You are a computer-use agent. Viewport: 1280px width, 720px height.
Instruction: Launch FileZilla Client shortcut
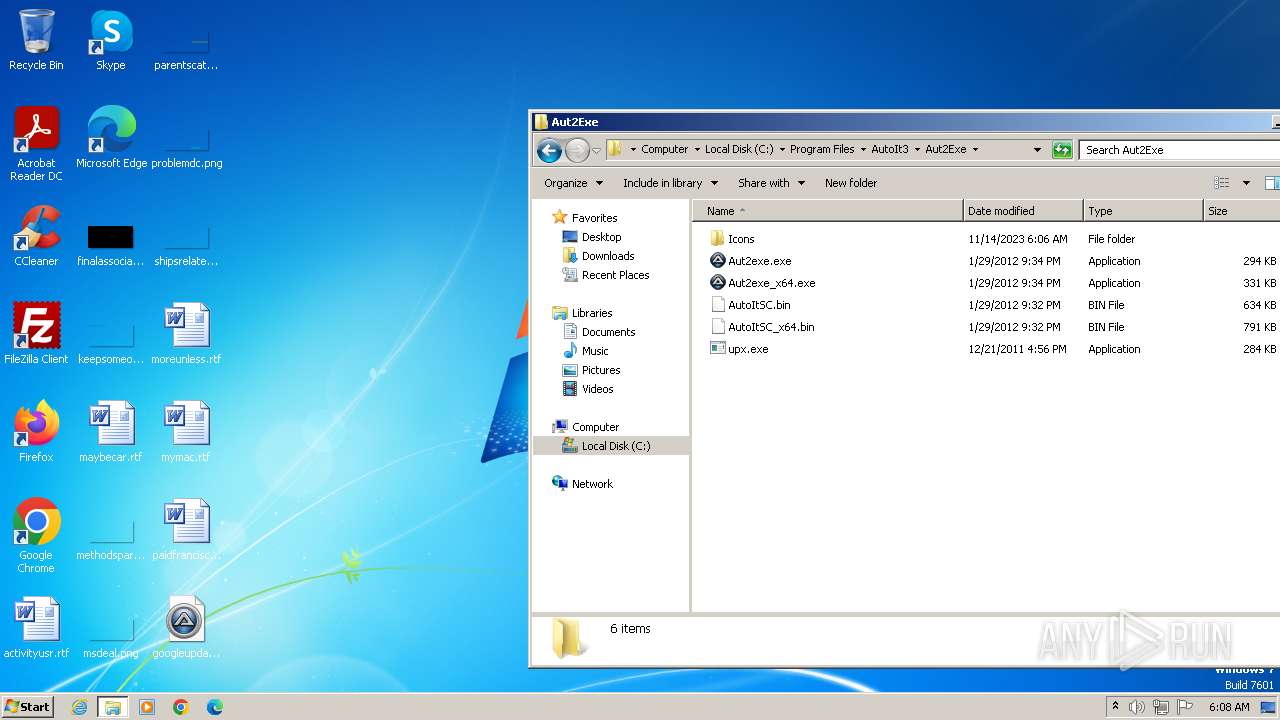(x=36, y=334)
